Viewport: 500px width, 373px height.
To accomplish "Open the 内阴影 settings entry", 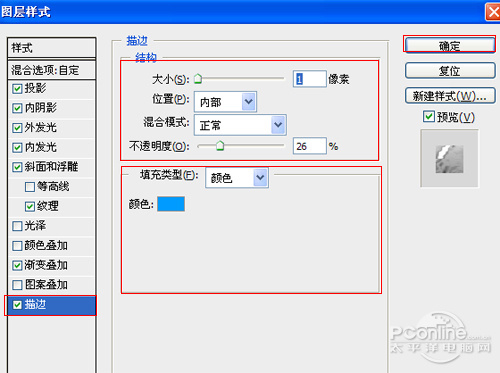I will tap(41, 108).
